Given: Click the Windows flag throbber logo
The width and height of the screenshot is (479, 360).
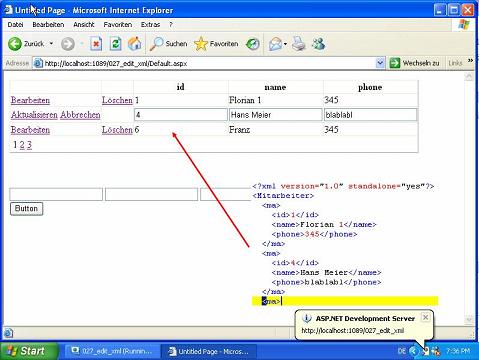Looking at the screenshot, I should pos(464,25).
